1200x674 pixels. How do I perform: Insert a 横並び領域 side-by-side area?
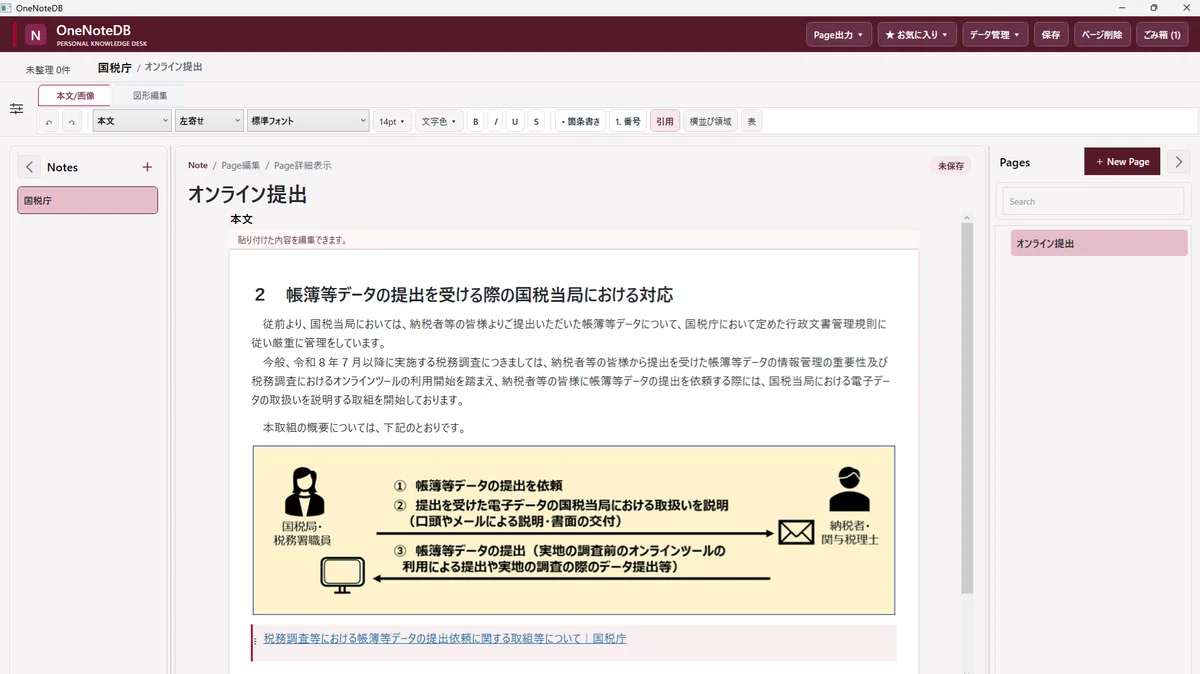(x=711, y=121)
